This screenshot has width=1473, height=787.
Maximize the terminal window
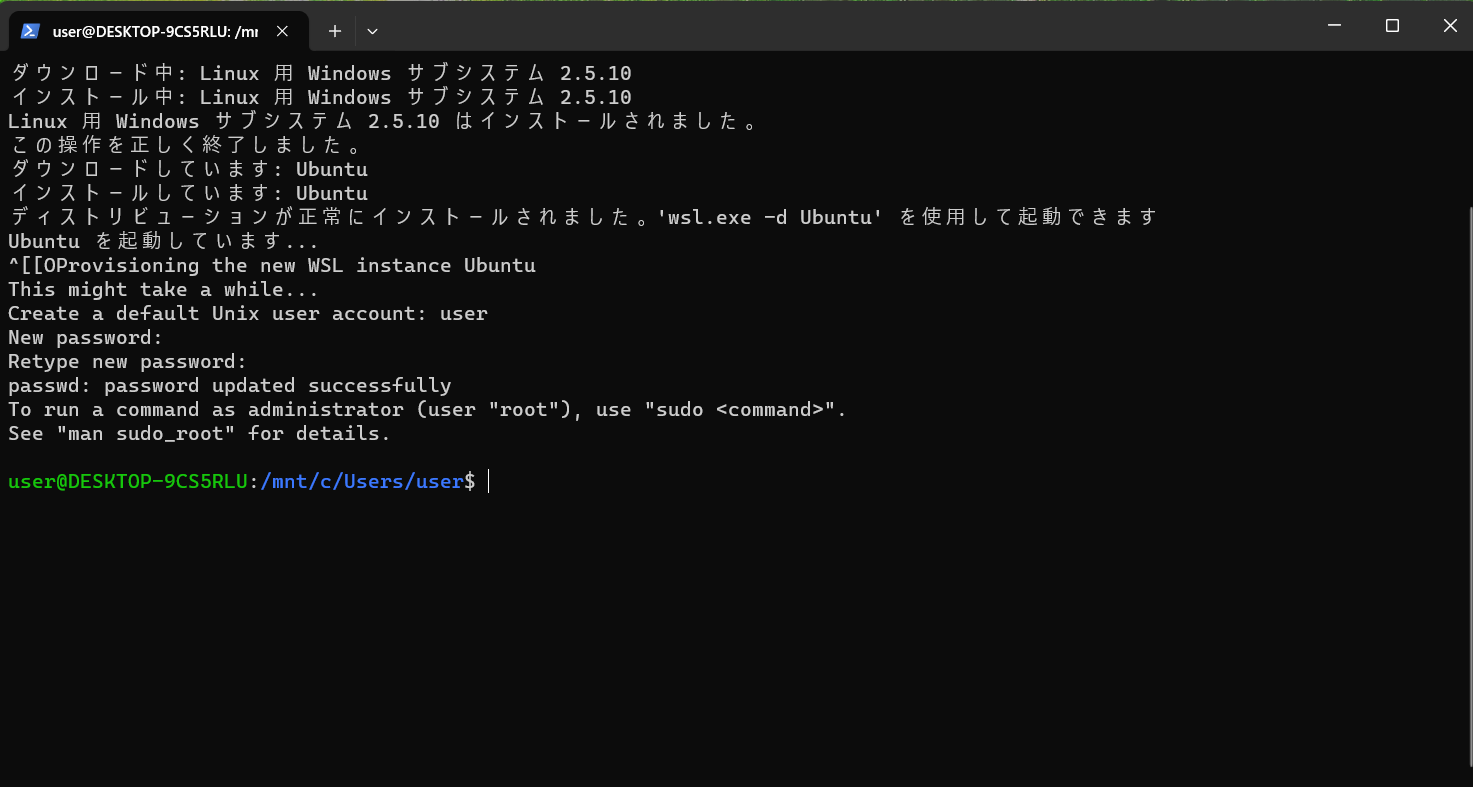[x=1392, y=26]
